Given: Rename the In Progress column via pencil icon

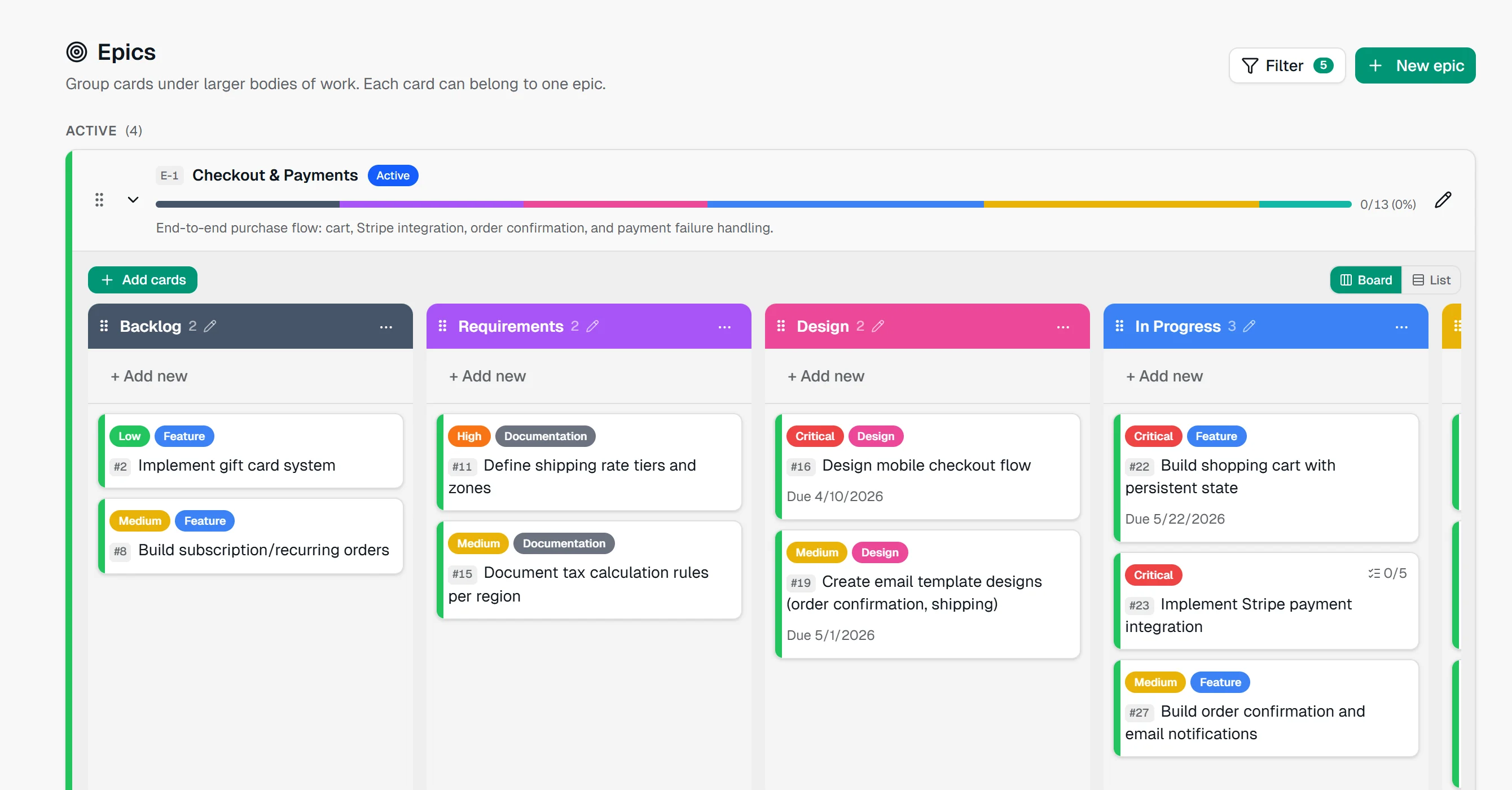Looking at the screenshot, I should (x=1250, y=326).
